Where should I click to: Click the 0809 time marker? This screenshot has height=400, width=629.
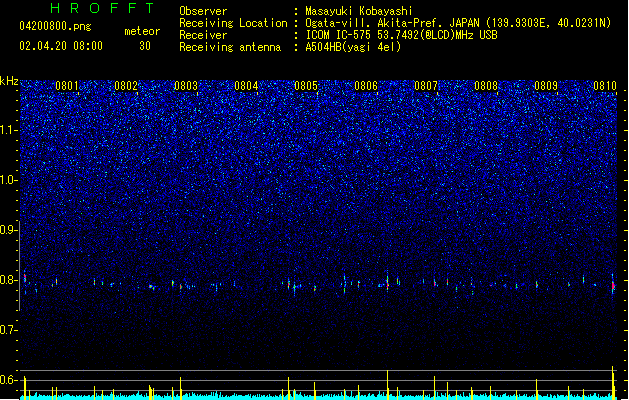pyautogui.click(x=546, y=86)
